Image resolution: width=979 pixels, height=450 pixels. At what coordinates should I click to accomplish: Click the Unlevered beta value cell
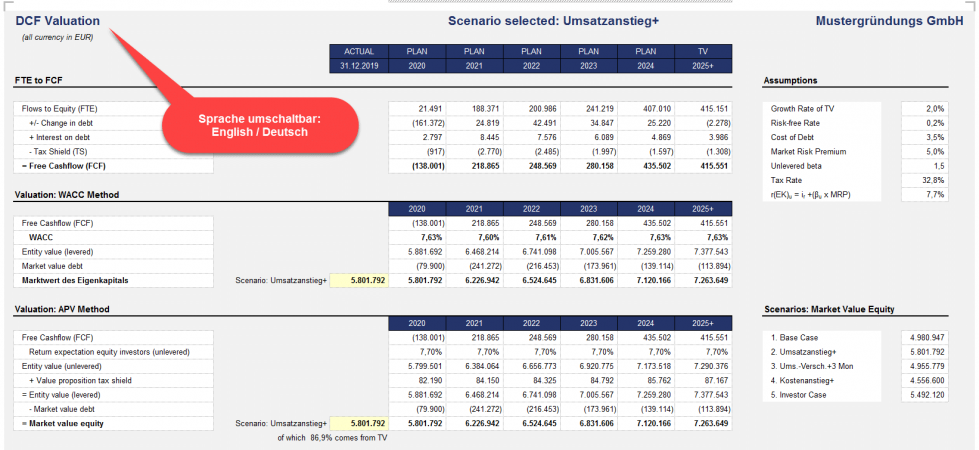pos(922,165)
